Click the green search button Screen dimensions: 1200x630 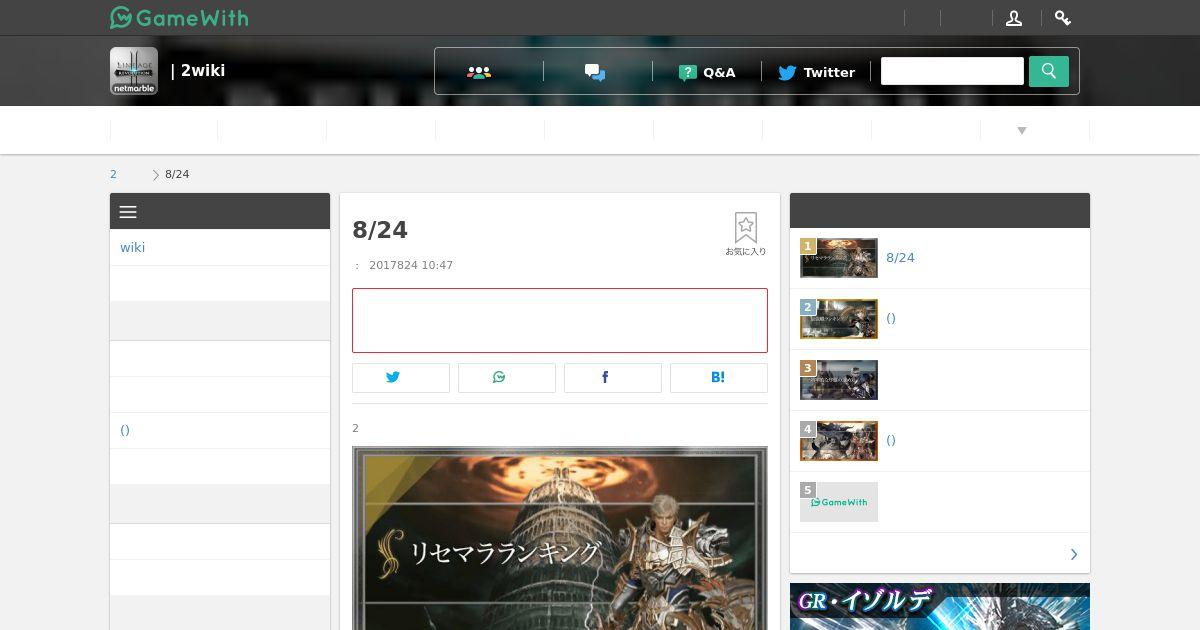pyautogui.click(x=1049, y=71)
